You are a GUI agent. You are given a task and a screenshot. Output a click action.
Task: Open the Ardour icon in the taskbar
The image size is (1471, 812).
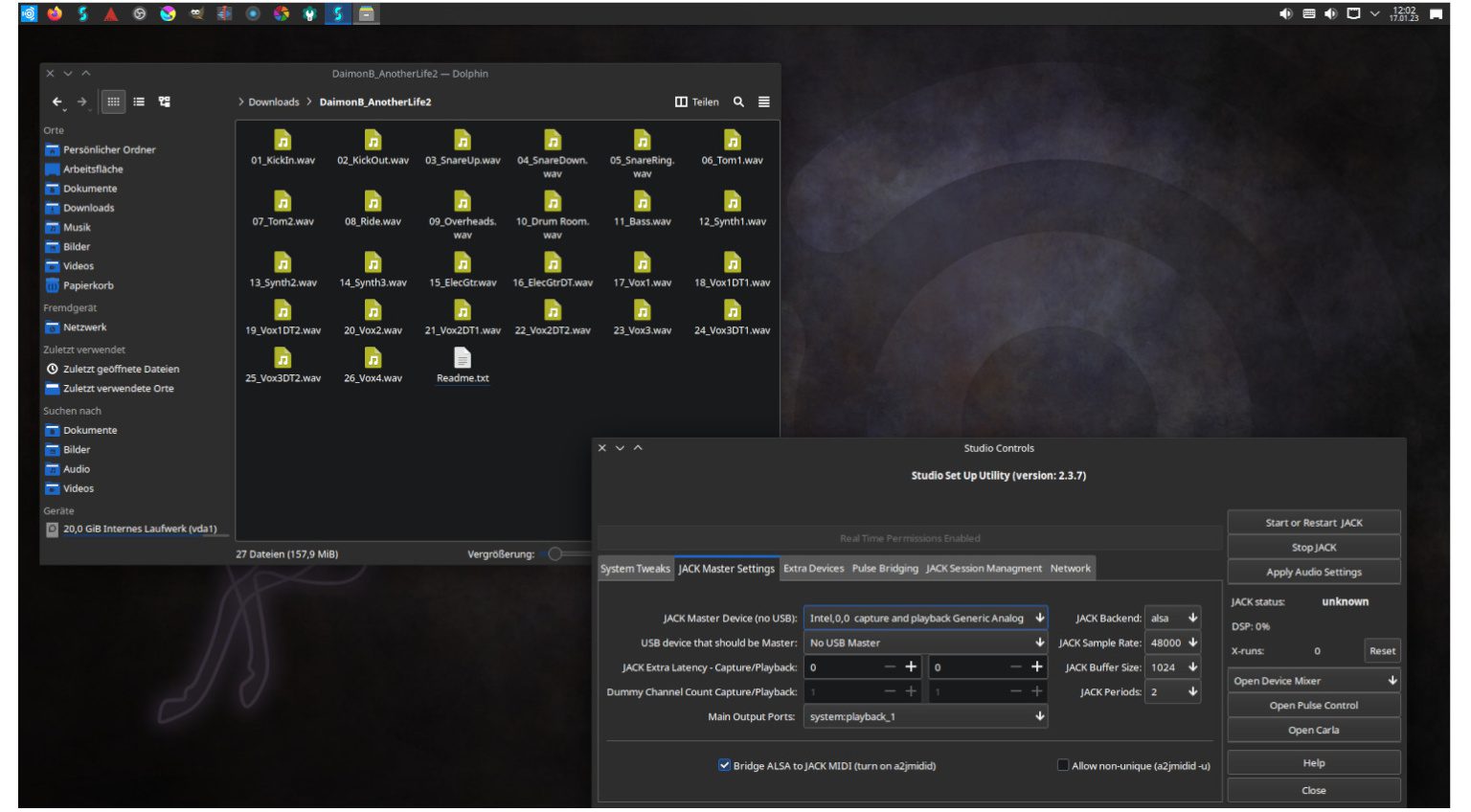(110, 12)
